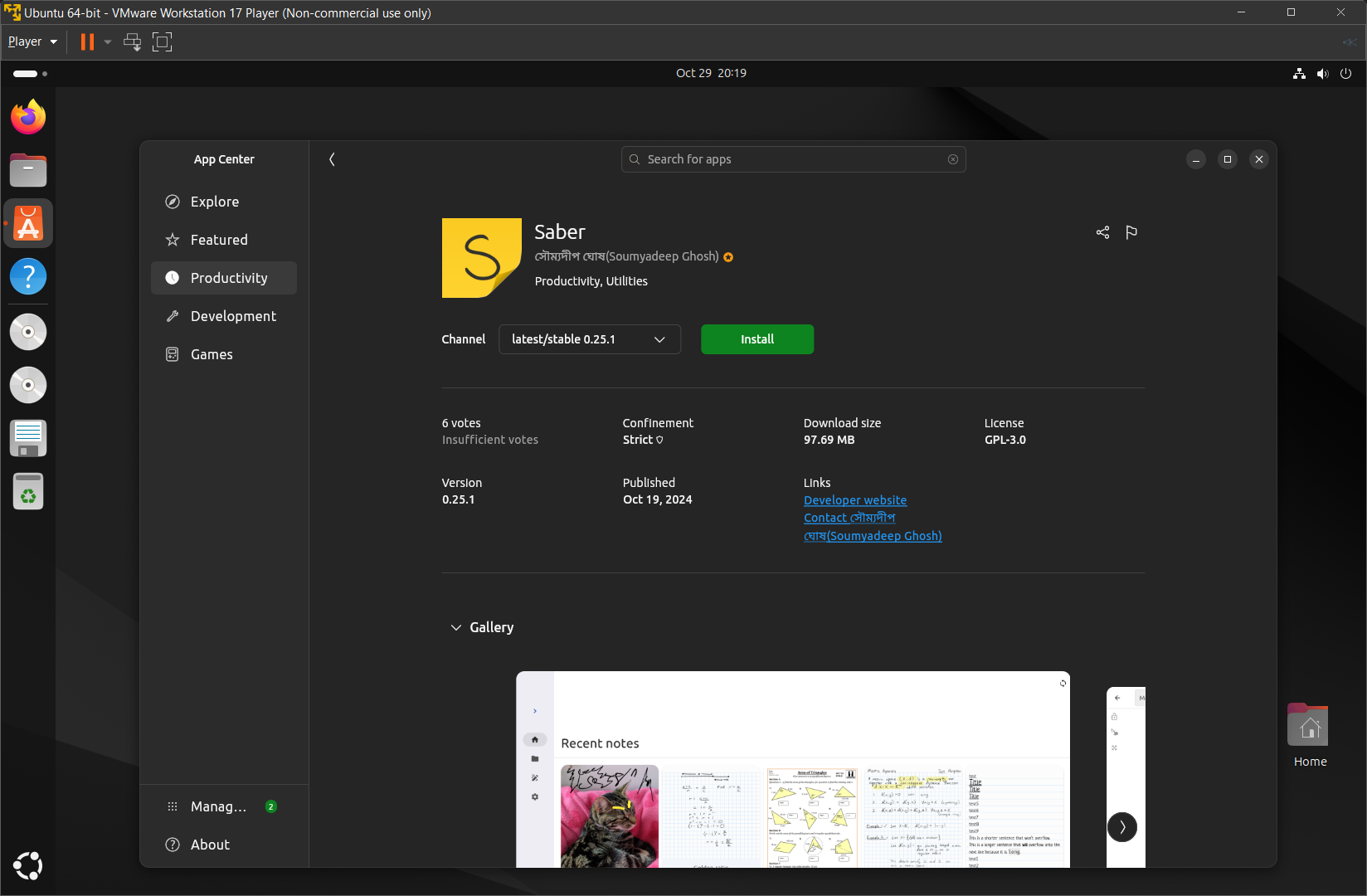1367x896 pixels.
Task: Click the GPL-3.0 license value
Action: click(x=1005, y=440)
